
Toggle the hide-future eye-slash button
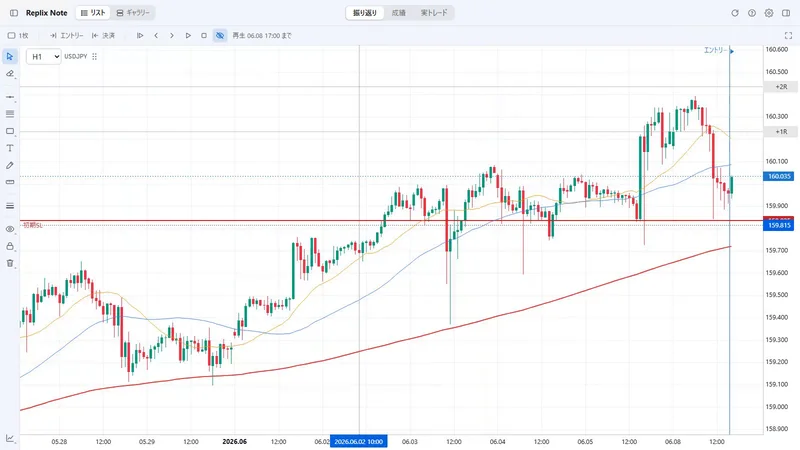pos(220,35)
